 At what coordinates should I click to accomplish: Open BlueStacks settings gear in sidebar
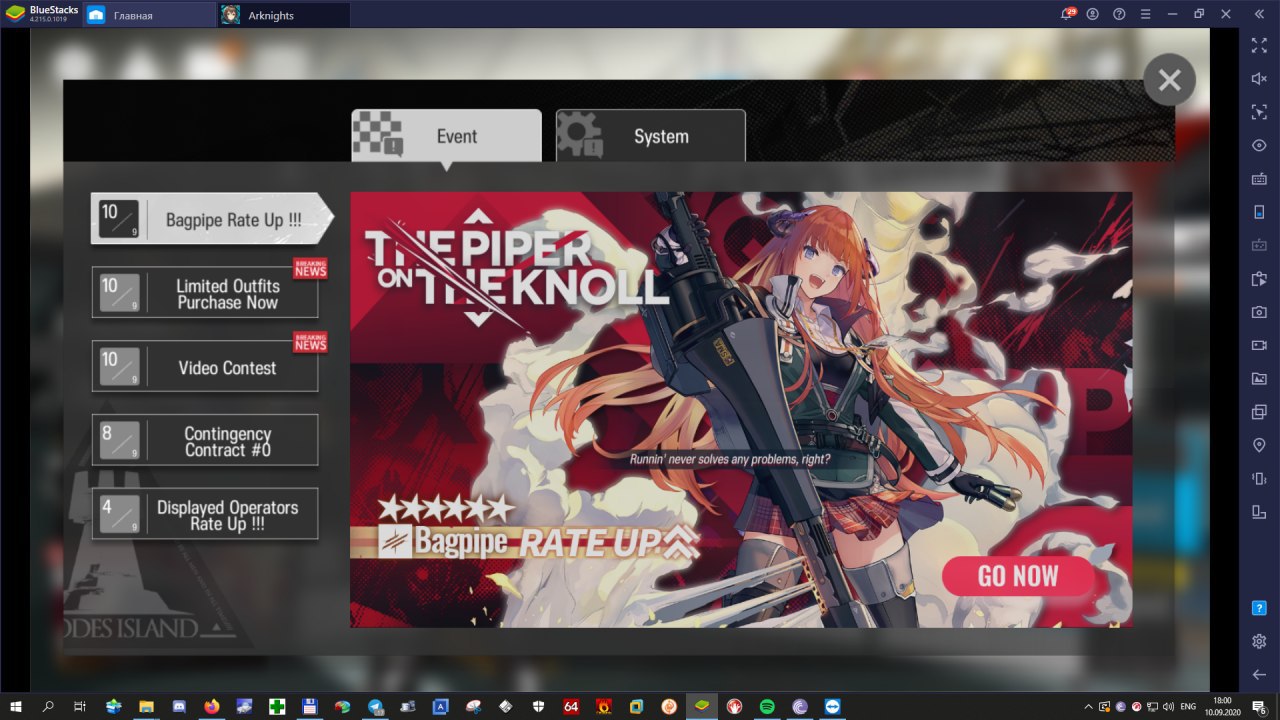(x=1259, y=641)
